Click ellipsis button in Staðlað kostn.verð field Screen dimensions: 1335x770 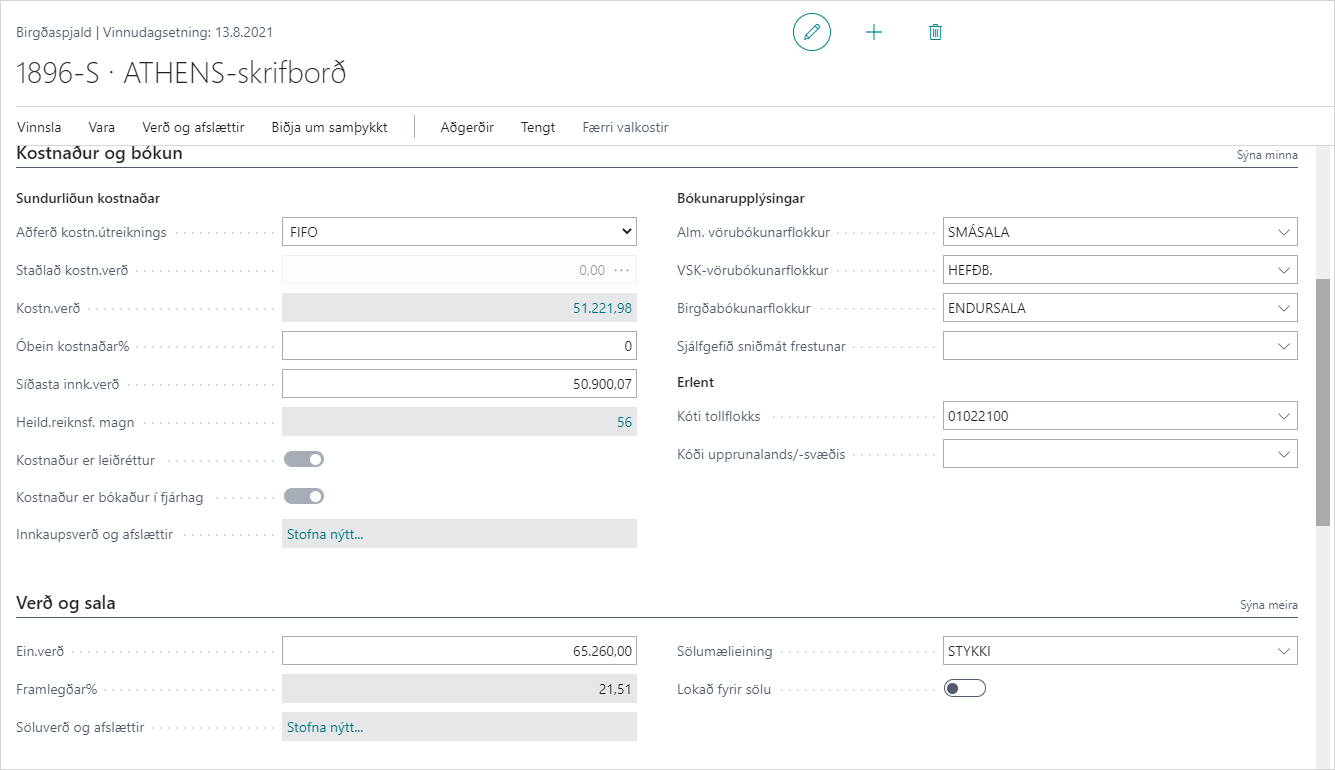[x=622, y=270]
